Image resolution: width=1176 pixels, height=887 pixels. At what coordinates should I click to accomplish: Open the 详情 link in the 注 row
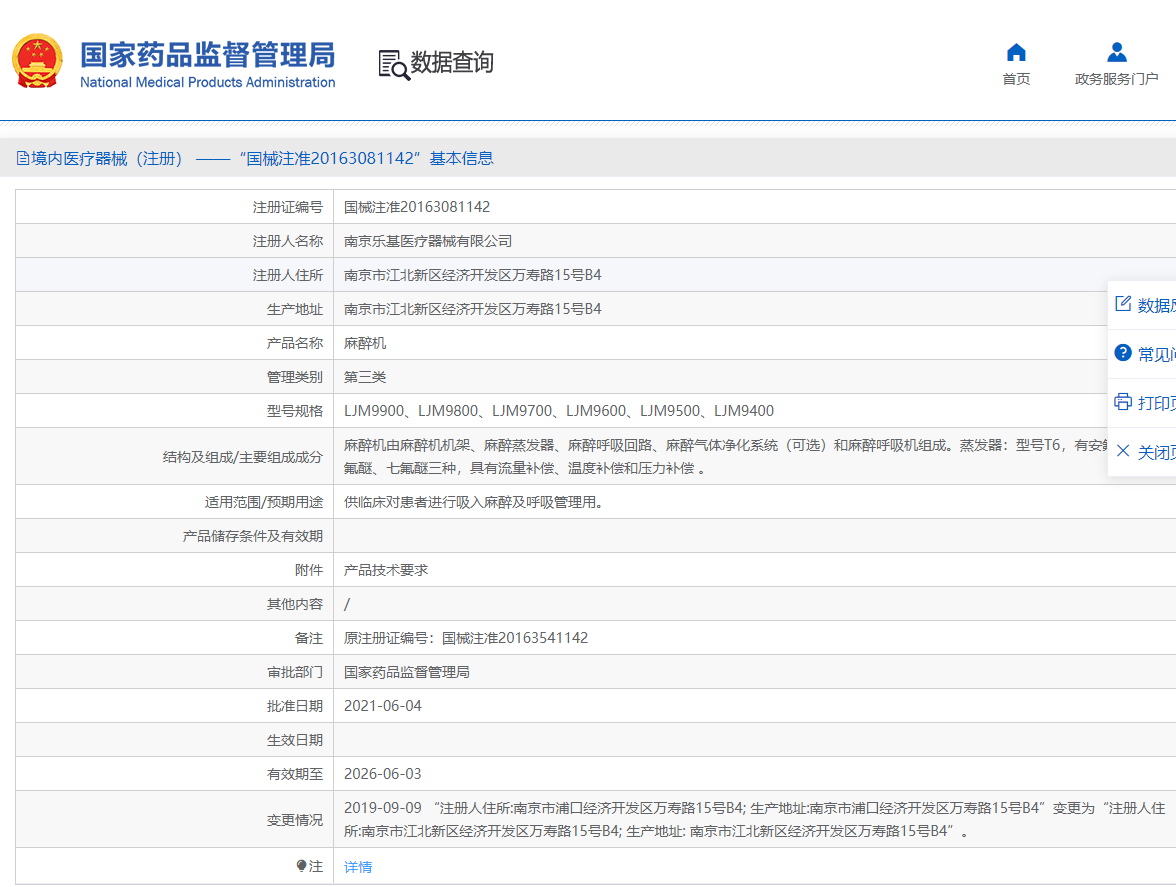(358, 867)
